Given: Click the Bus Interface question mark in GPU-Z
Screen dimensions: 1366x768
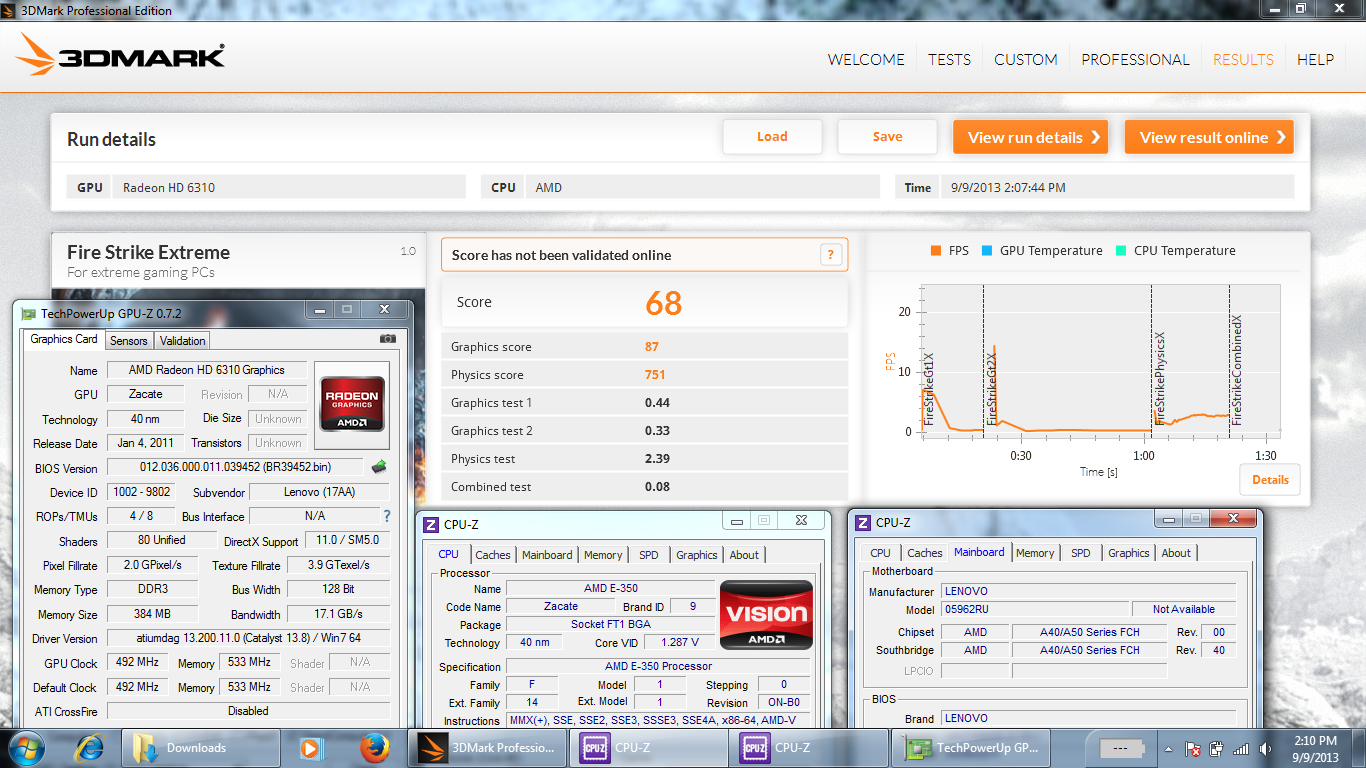Looking at the screenshot, I should click(x=387, y=516).
